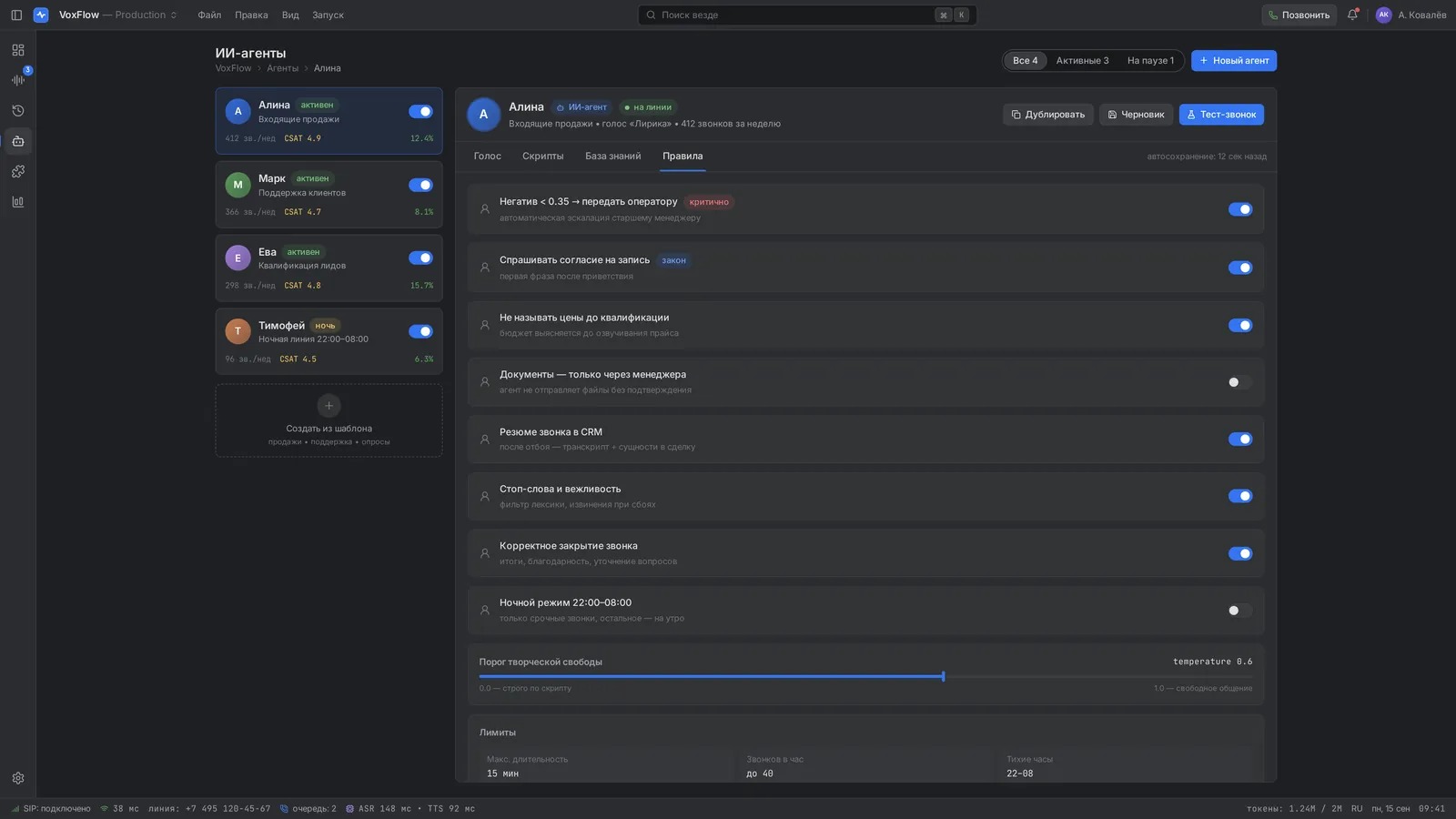
Task: Click the Звонков в час field
Action: tap(865, 766)
